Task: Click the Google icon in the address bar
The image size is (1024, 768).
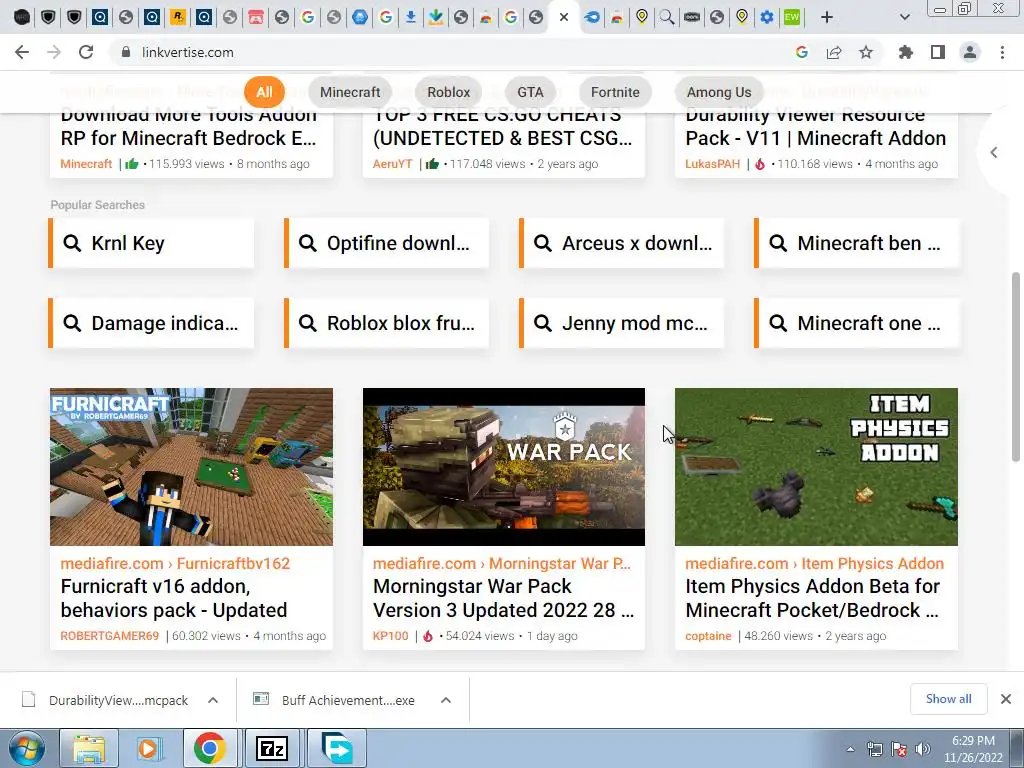Action: (x=802, y=52)
